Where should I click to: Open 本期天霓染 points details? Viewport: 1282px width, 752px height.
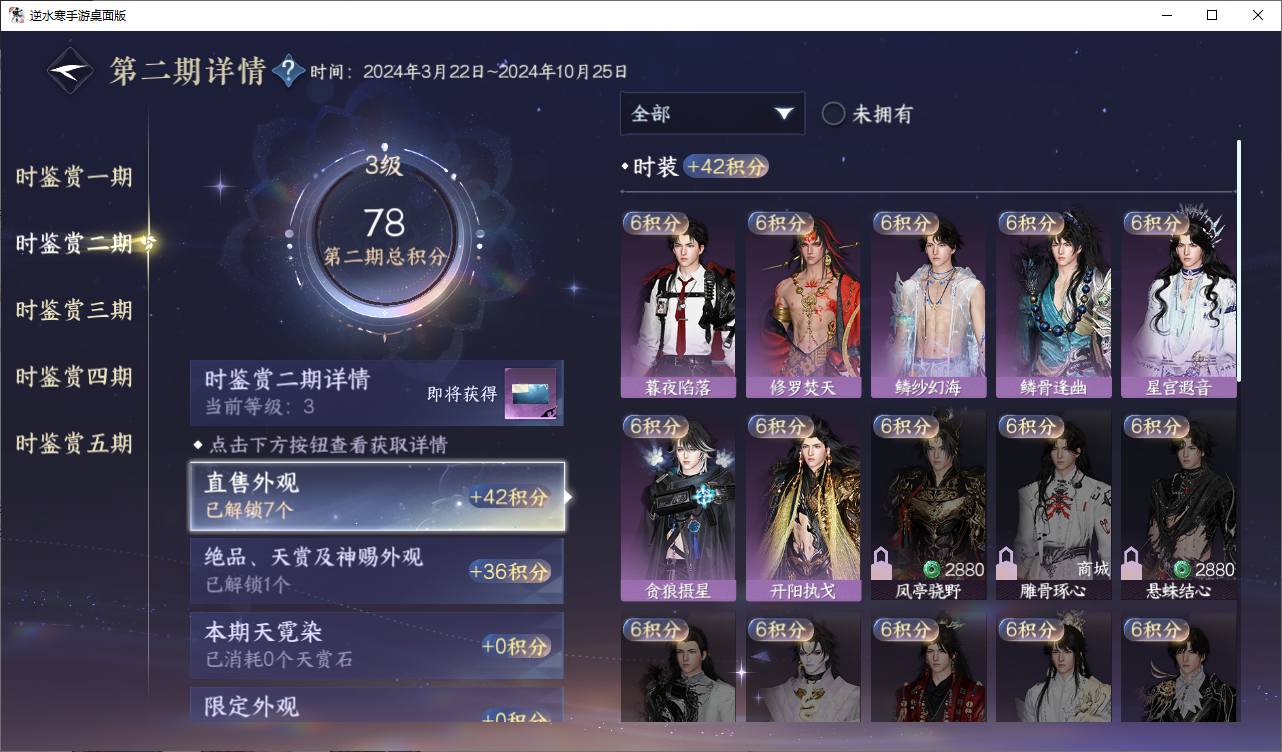[x=377, y=645]
